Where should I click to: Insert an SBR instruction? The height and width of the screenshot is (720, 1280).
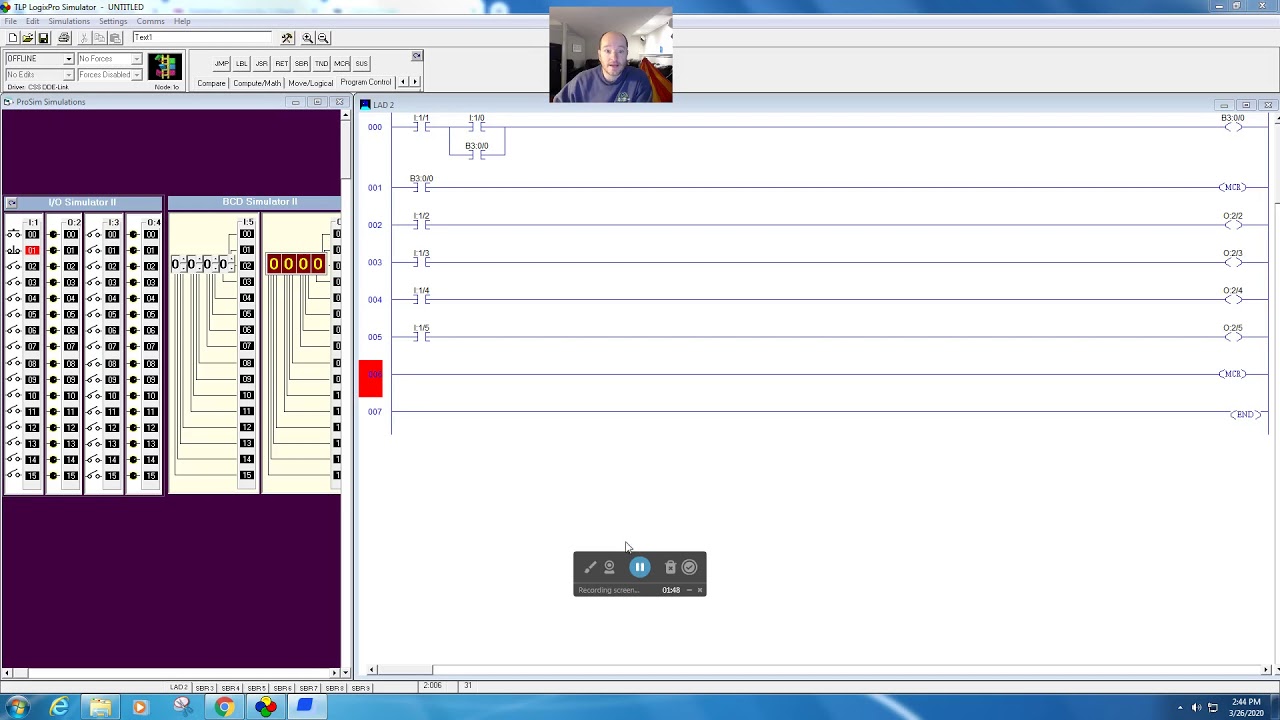[302, 64]
